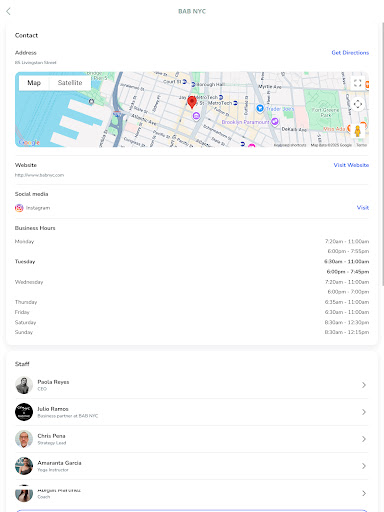The width and height of the screenshot is (384, 512).
Task: Click Paola Reyes profile photo
Action: pos(24,385)
